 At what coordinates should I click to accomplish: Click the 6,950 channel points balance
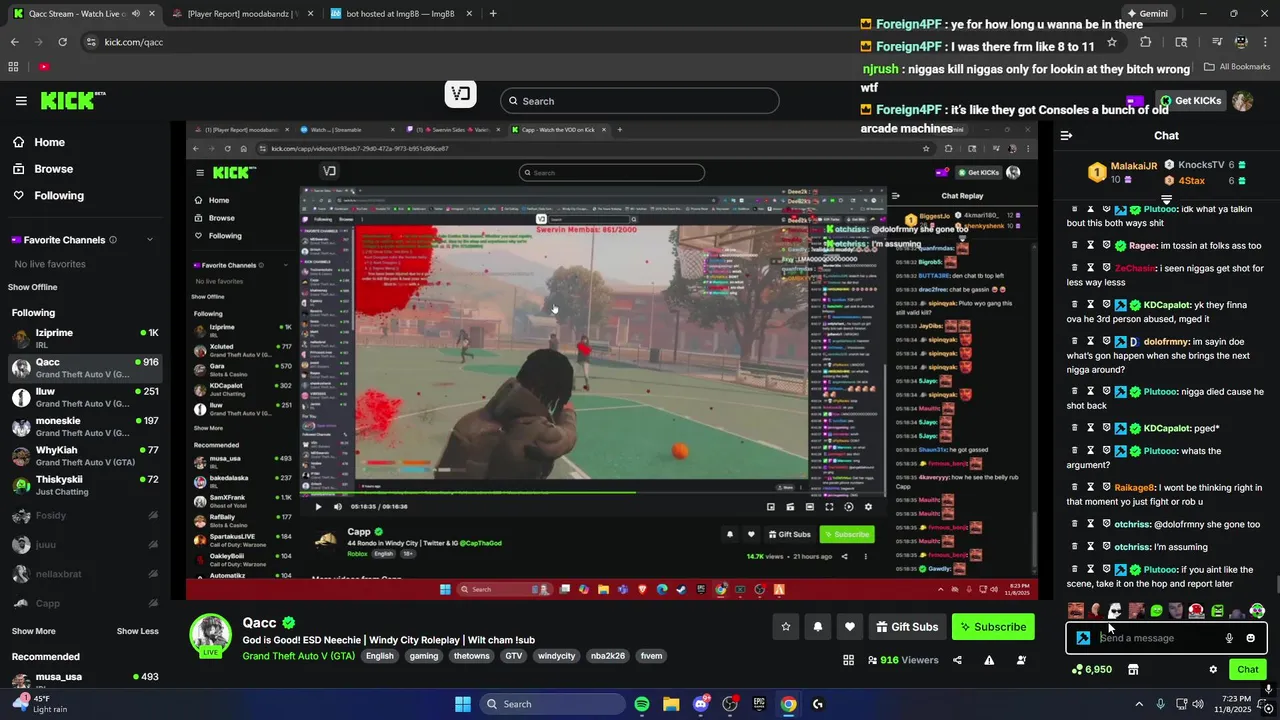pyautogui.click(x=1092, y=669)
